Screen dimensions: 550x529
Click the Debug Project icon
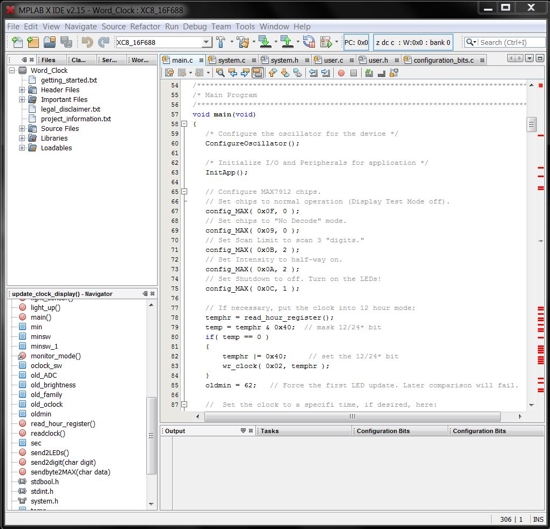[326, 42]
